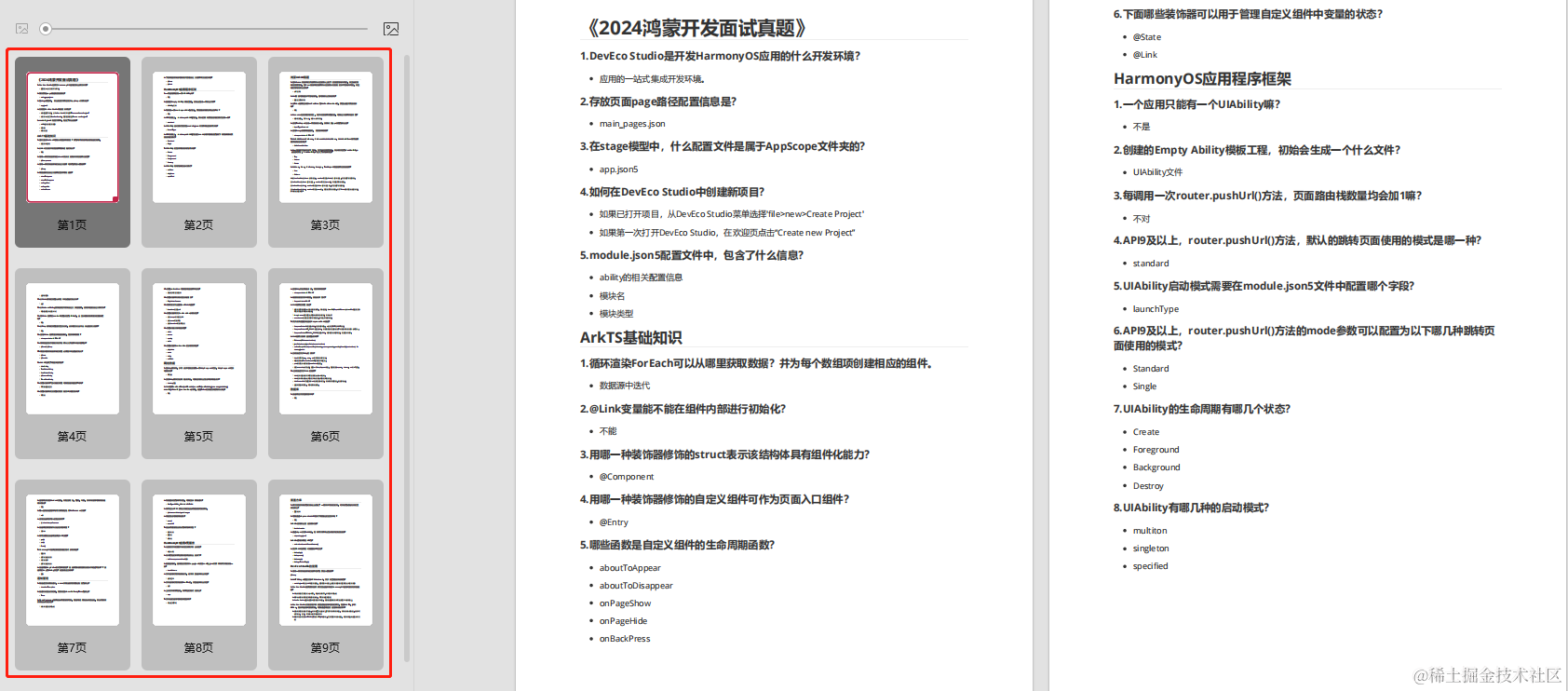Click question 5.module.json5配置文件中，包含了什么信息
The width and height of the screenshot is (1568, 691).
pyautogui.click(x=692, y=255)
